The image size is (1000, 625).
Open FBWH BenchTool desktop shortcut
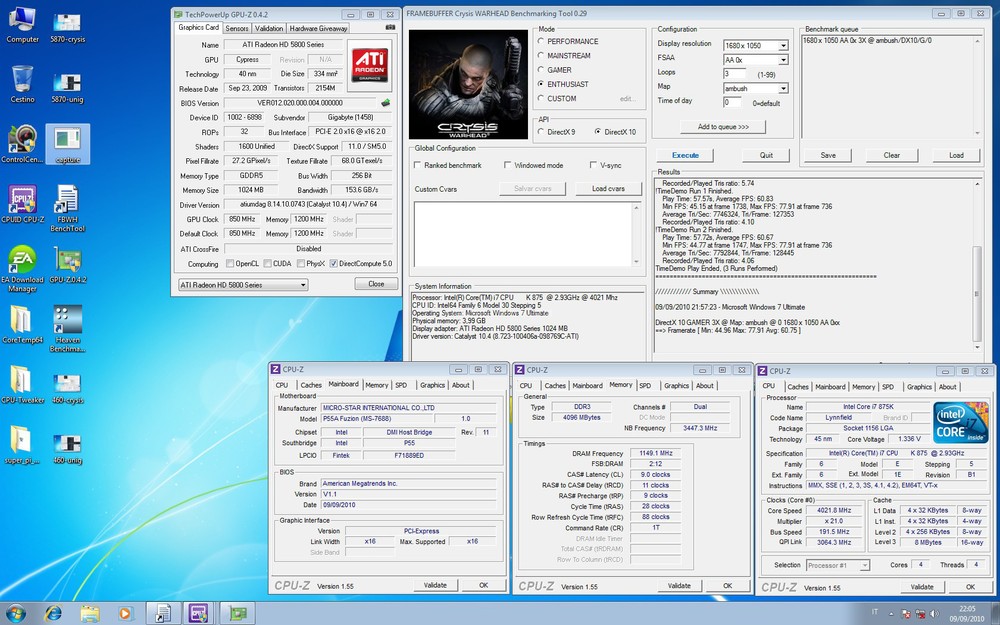67,208
